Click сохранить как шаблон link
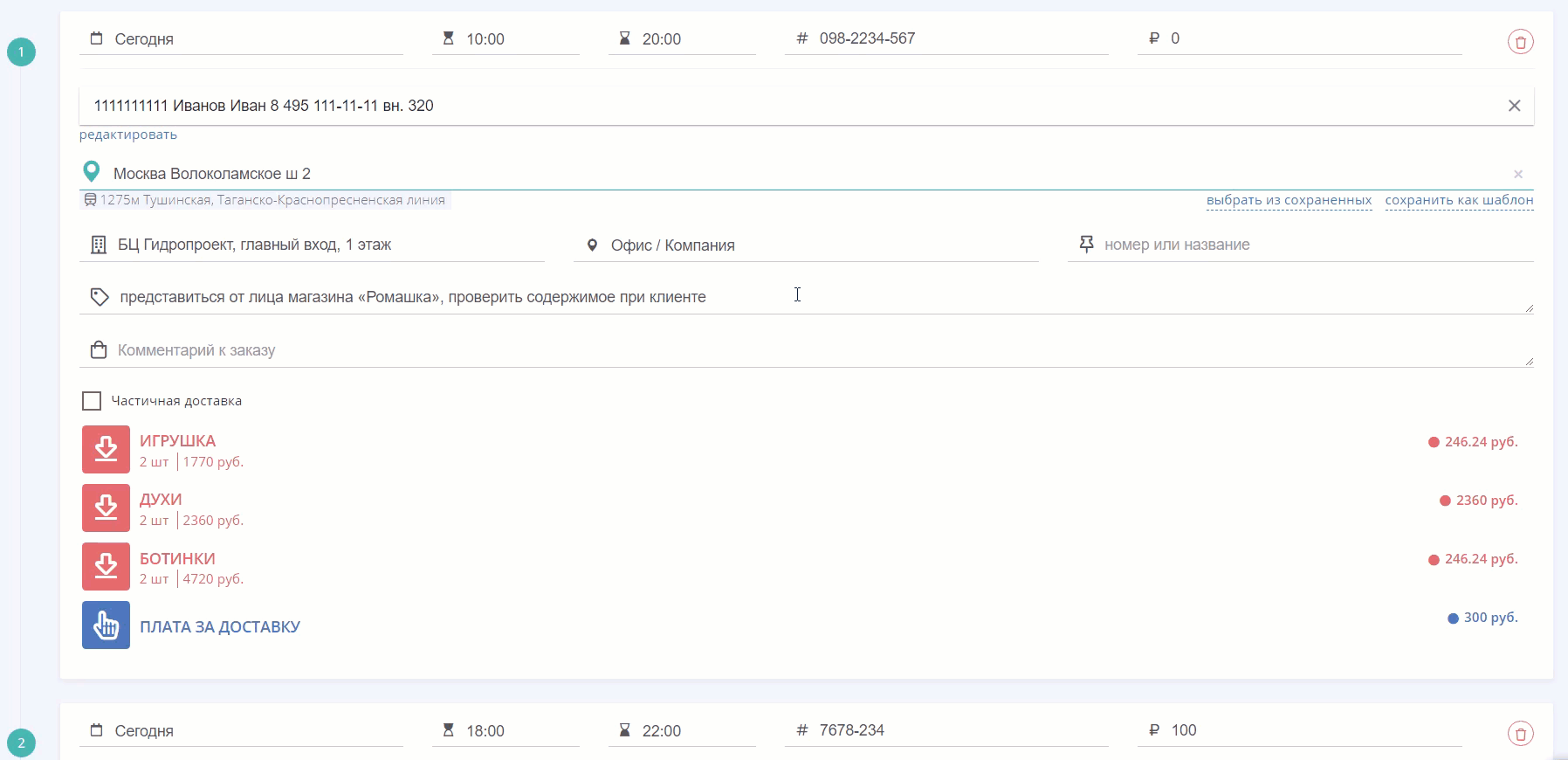This screenshot has width=1568, height=760. tap(1459, 200)
